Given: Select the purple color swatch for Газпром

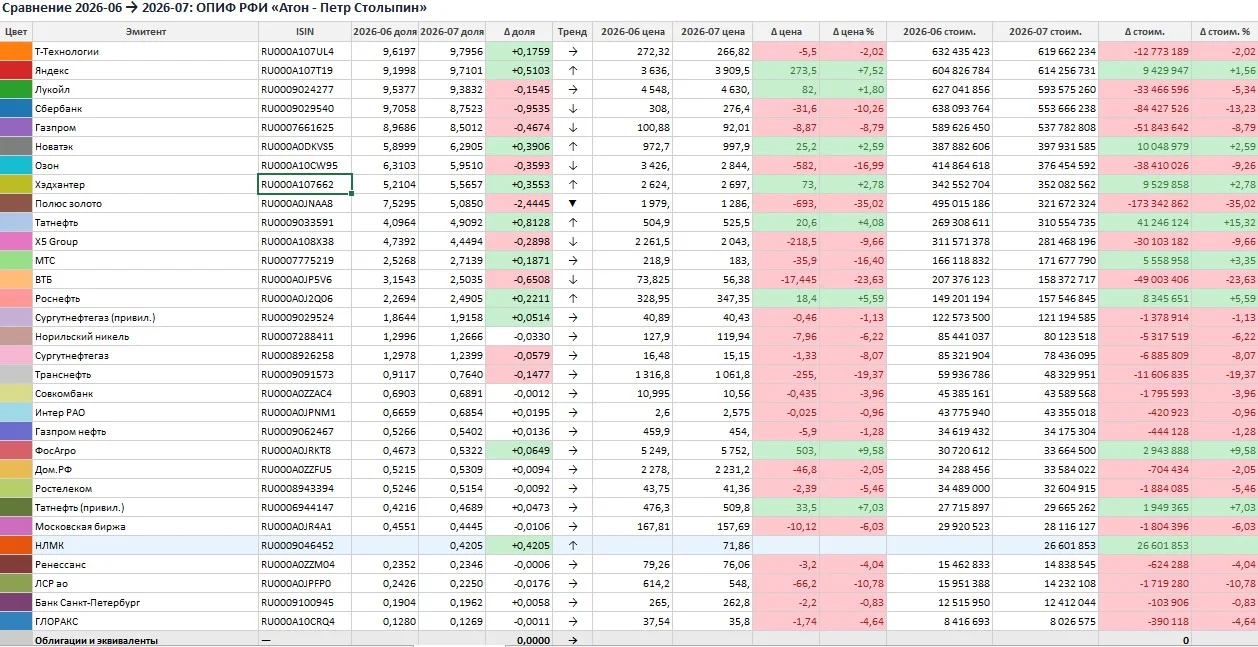Looking at the screenshot, I should (x=16, y=127).
